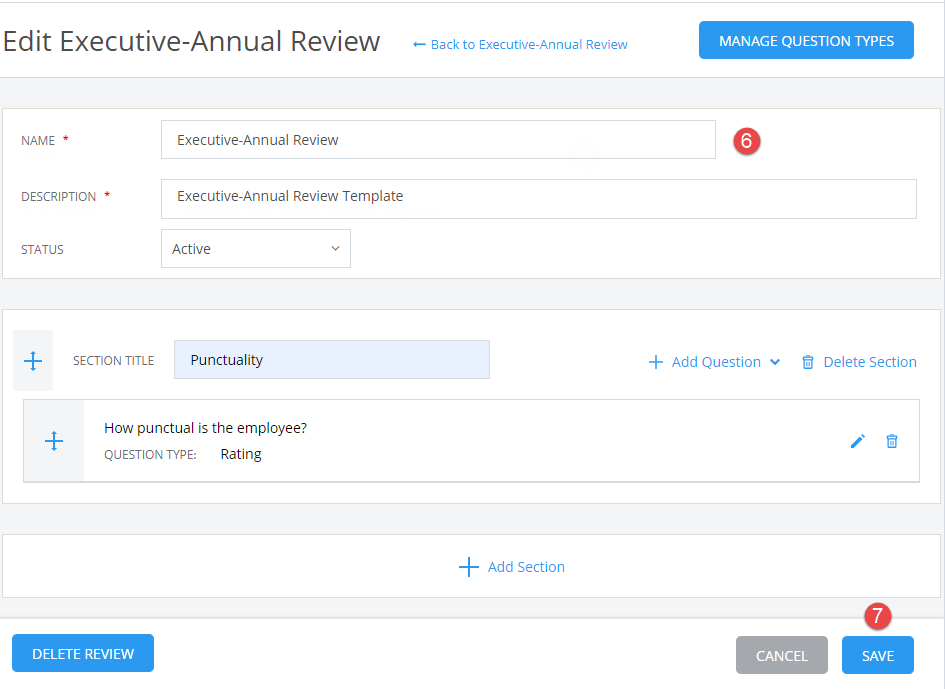
Task: Click the Section Title field containing Punctuality
Action: [331, 360]
